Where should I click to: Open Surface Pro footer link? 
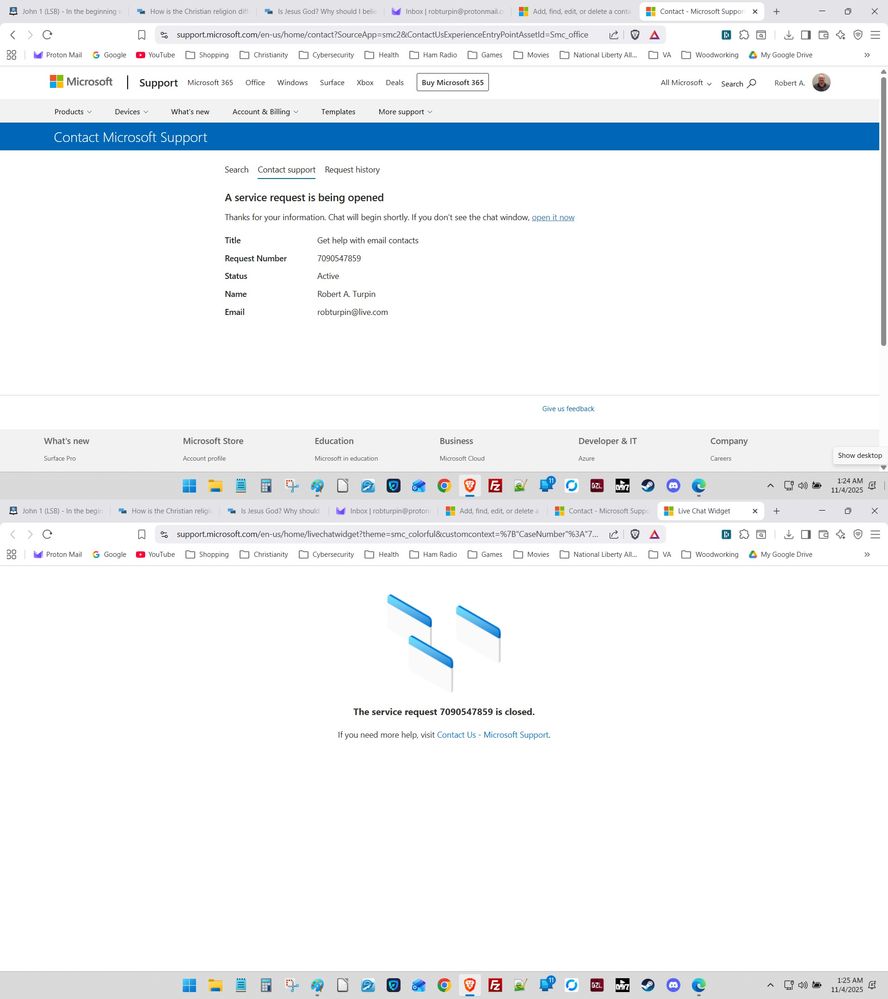[x=60, y=458]
